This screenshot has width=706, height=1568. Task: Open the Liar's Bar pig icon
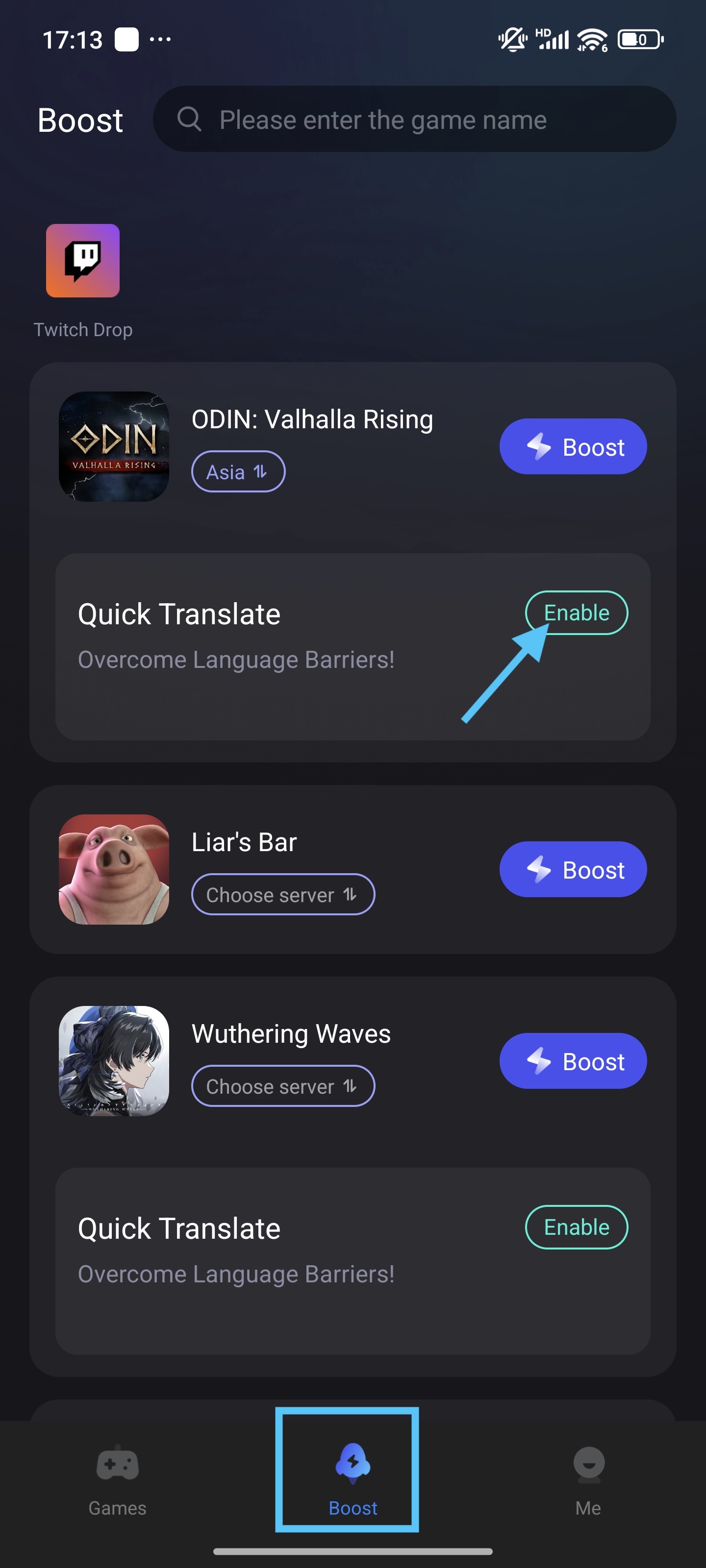pos(114,869)
